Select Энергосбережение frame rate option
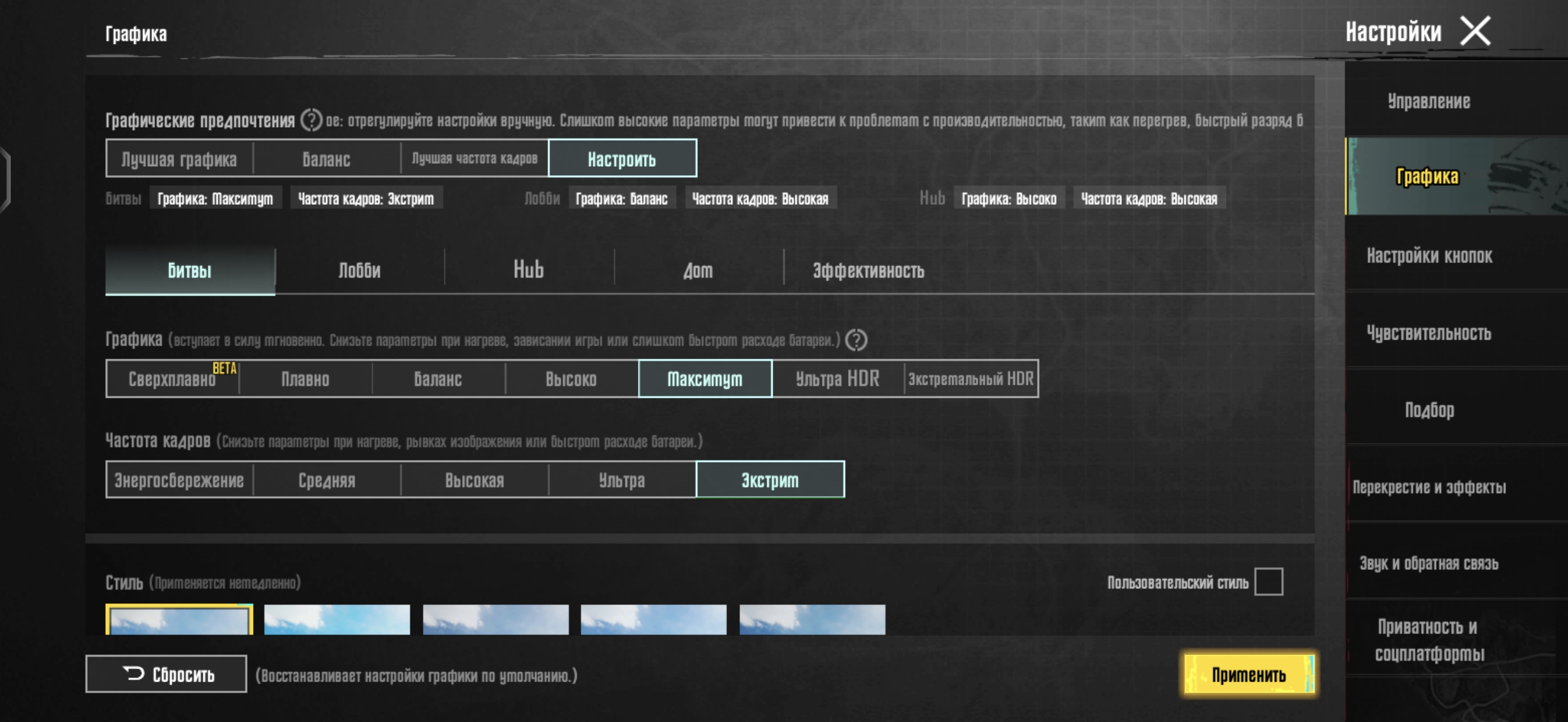The image size is (1568, 722). coord(179,480)
